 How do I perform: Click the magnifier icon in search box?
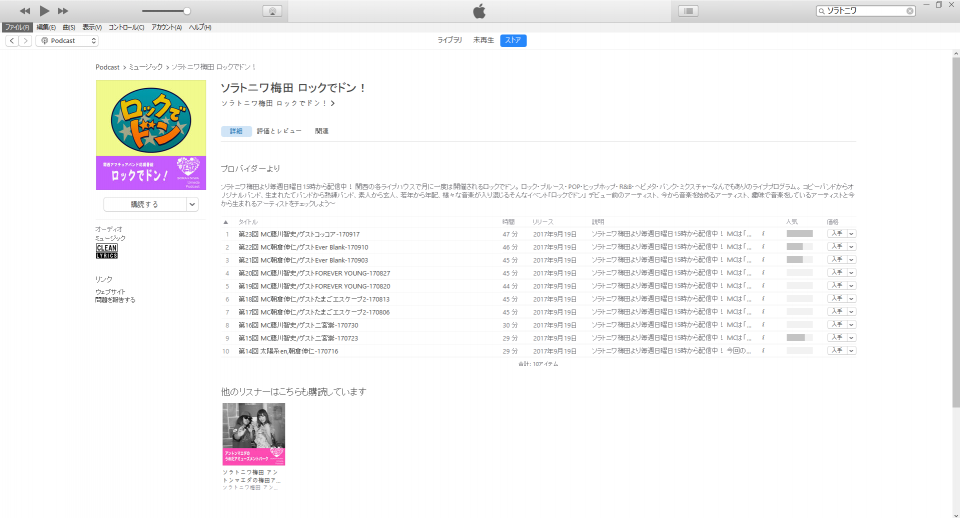click(x=822, y=11)
